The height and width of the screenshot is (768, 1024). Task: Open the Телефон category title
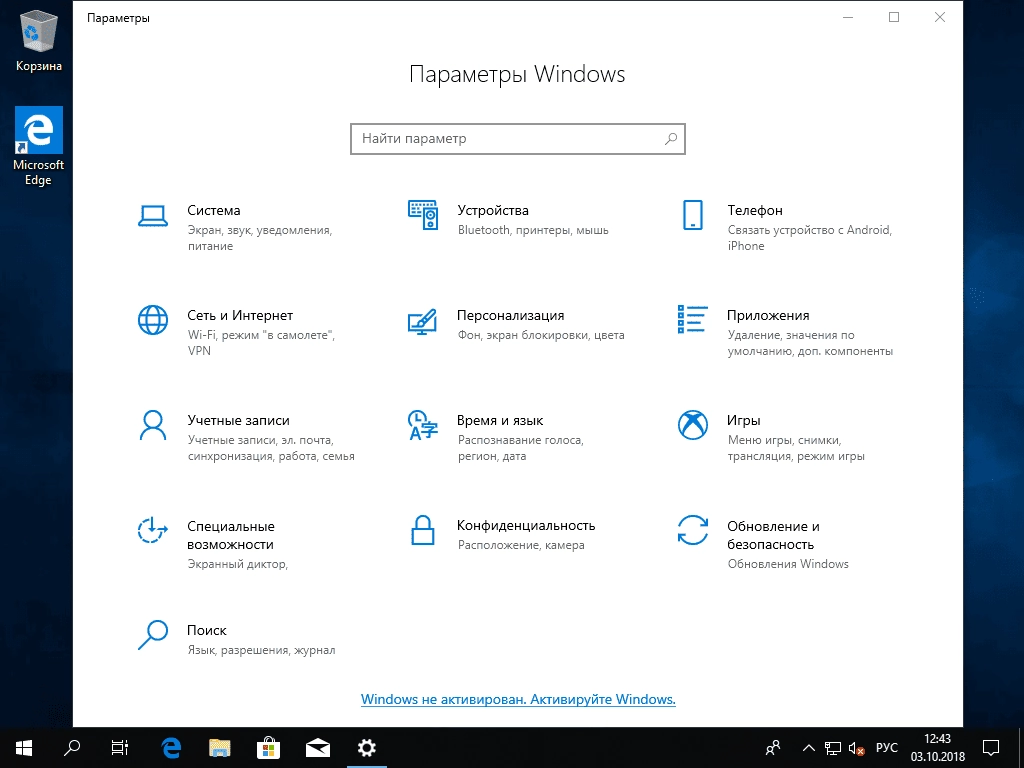[x=755, y=210]
